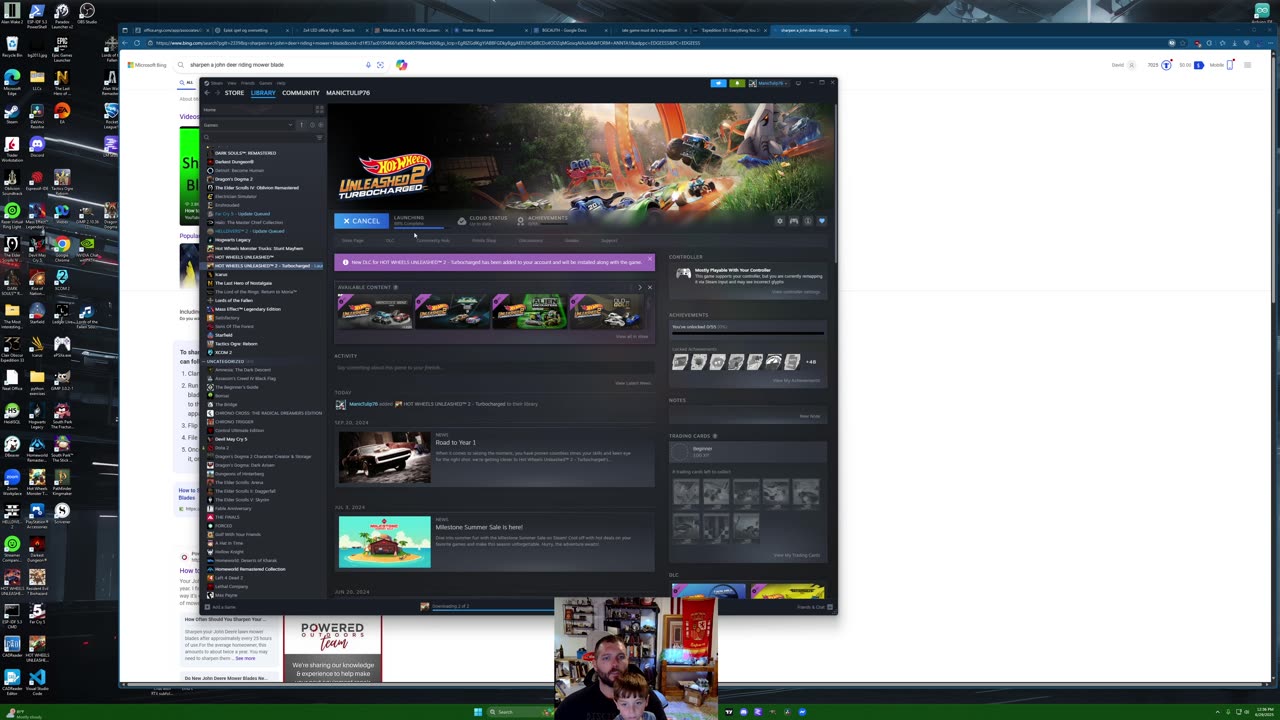Select Devil May Cry 5 in the game list

(230, 439)
